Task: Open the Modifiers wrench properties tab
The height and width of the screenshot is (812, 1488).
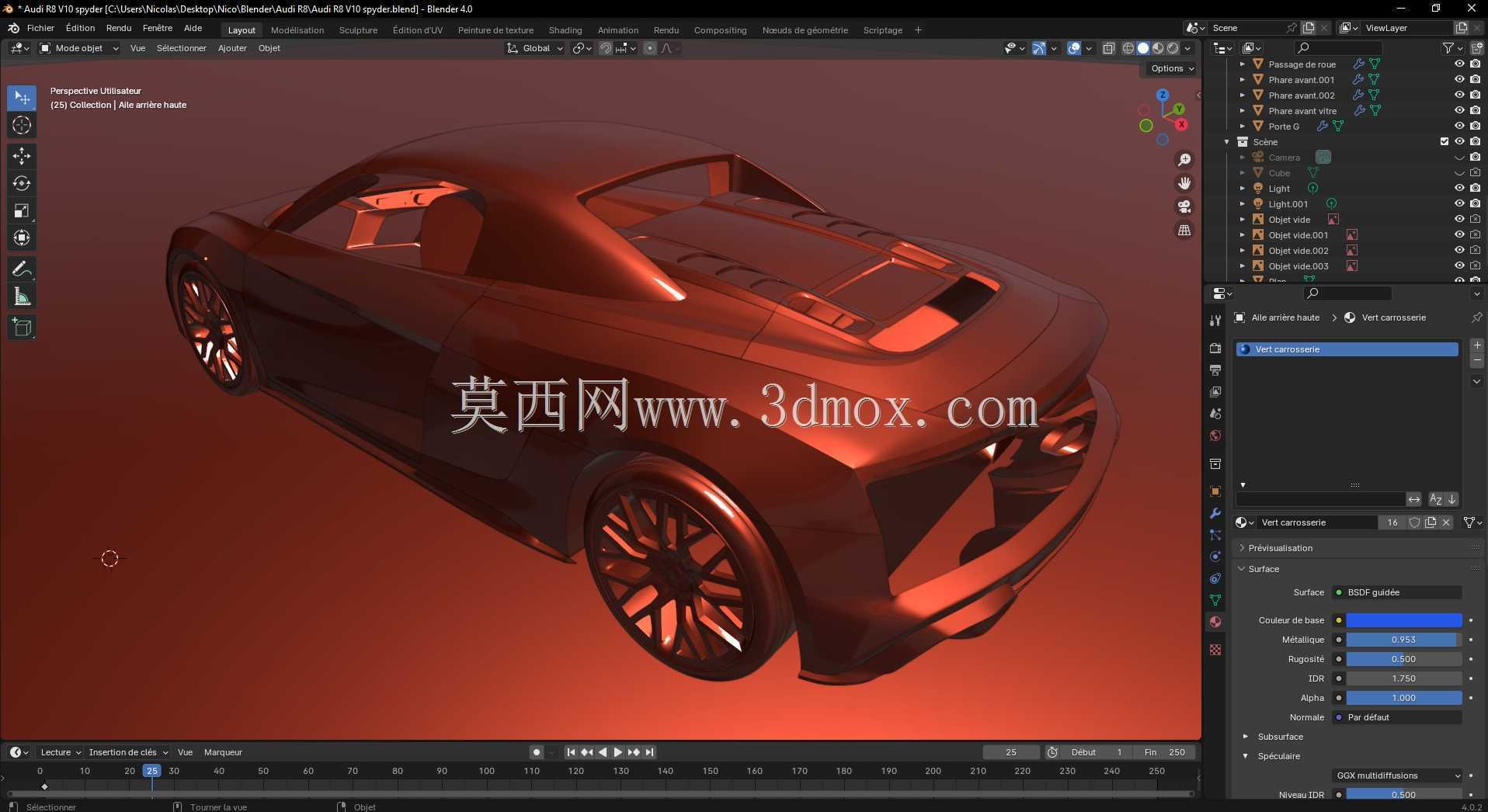Action: pyautogui.click(x=1215, y=513)
